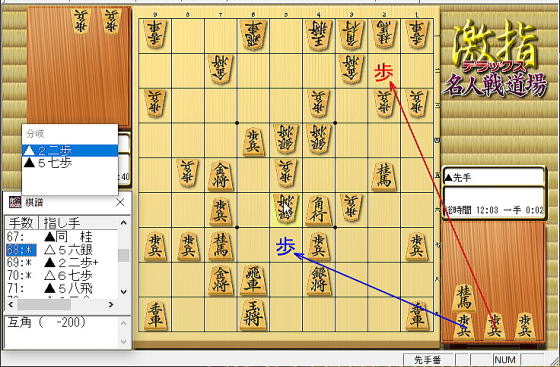
Task: Click the horizontal scrollbar right arrow
Action: 111,305
